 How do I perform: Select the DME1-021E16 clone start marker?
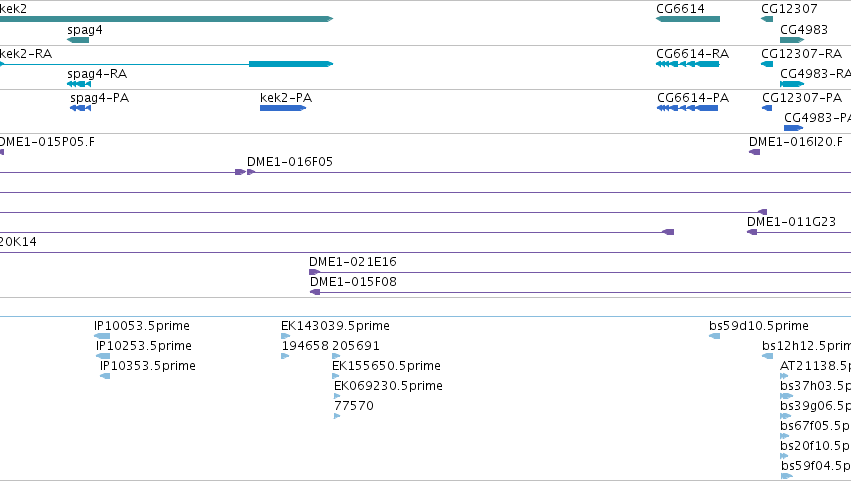314,272
